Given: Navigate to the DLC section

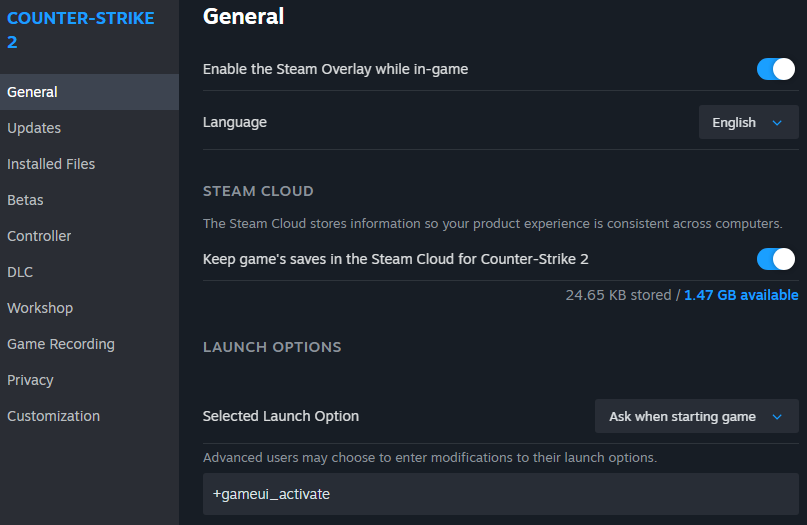Looking at the screenshot, I should tap(20, 272).
